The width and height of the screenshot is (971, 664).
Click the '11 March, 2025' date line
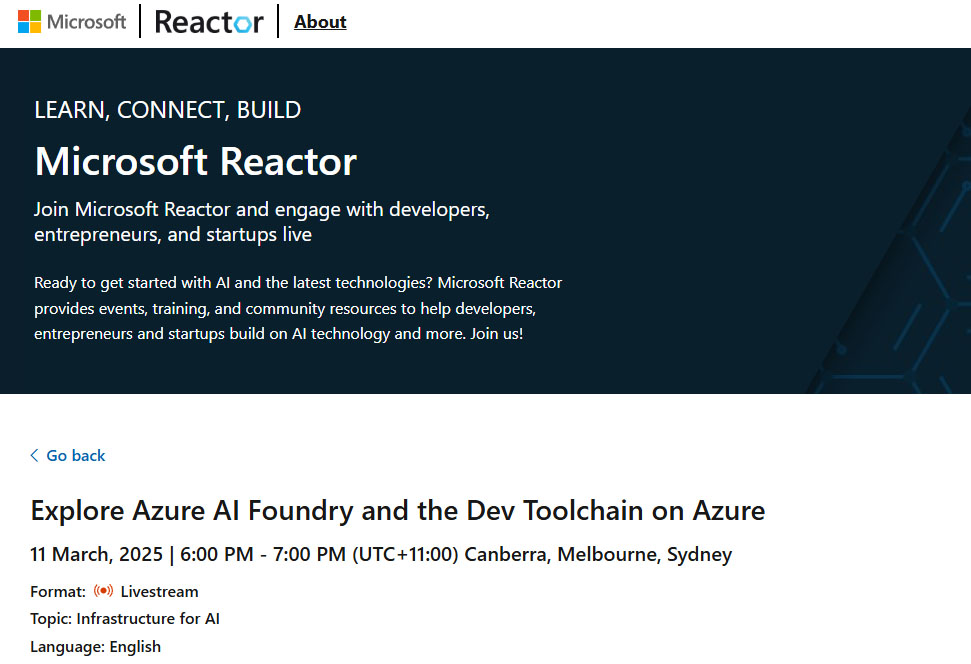[x=381, y=554]
